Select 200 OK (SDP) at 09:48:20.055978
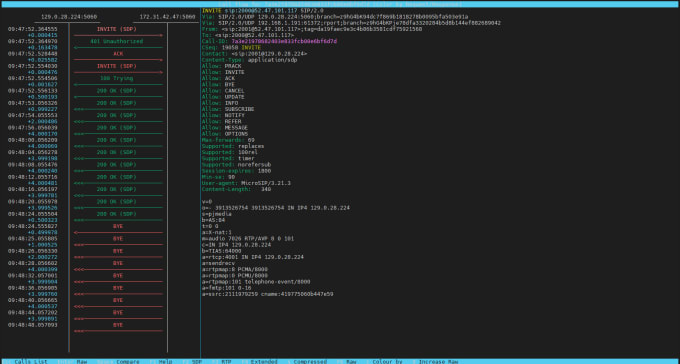Image resolution: width=680 pixels, height=364 pixels. 116,202
